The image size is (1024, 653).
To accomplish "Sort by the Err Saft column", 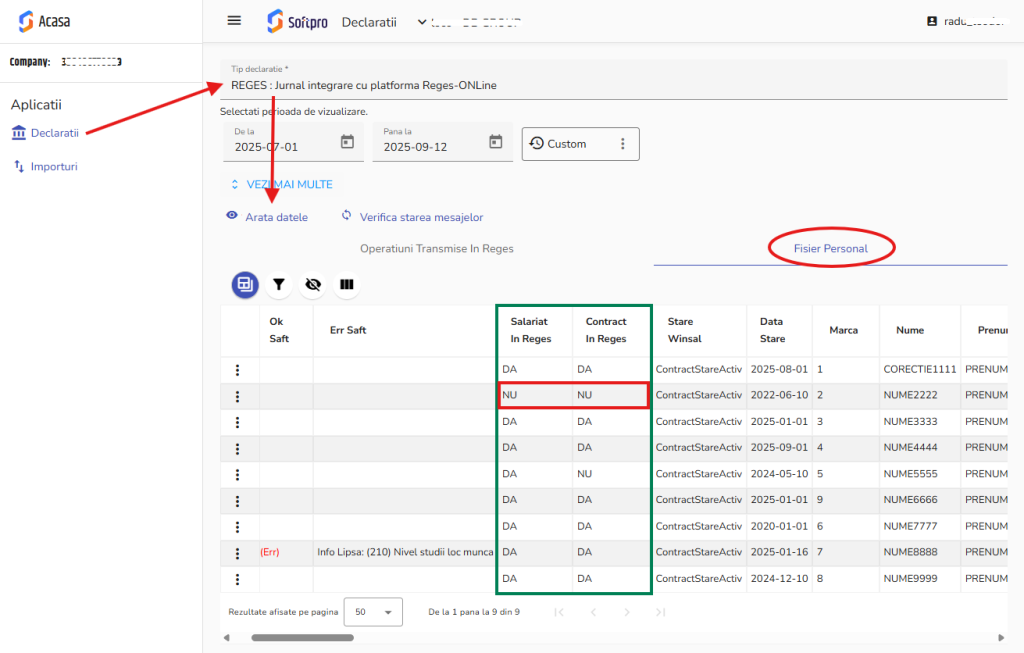I will pyautogui.click(x=348, y=330).
